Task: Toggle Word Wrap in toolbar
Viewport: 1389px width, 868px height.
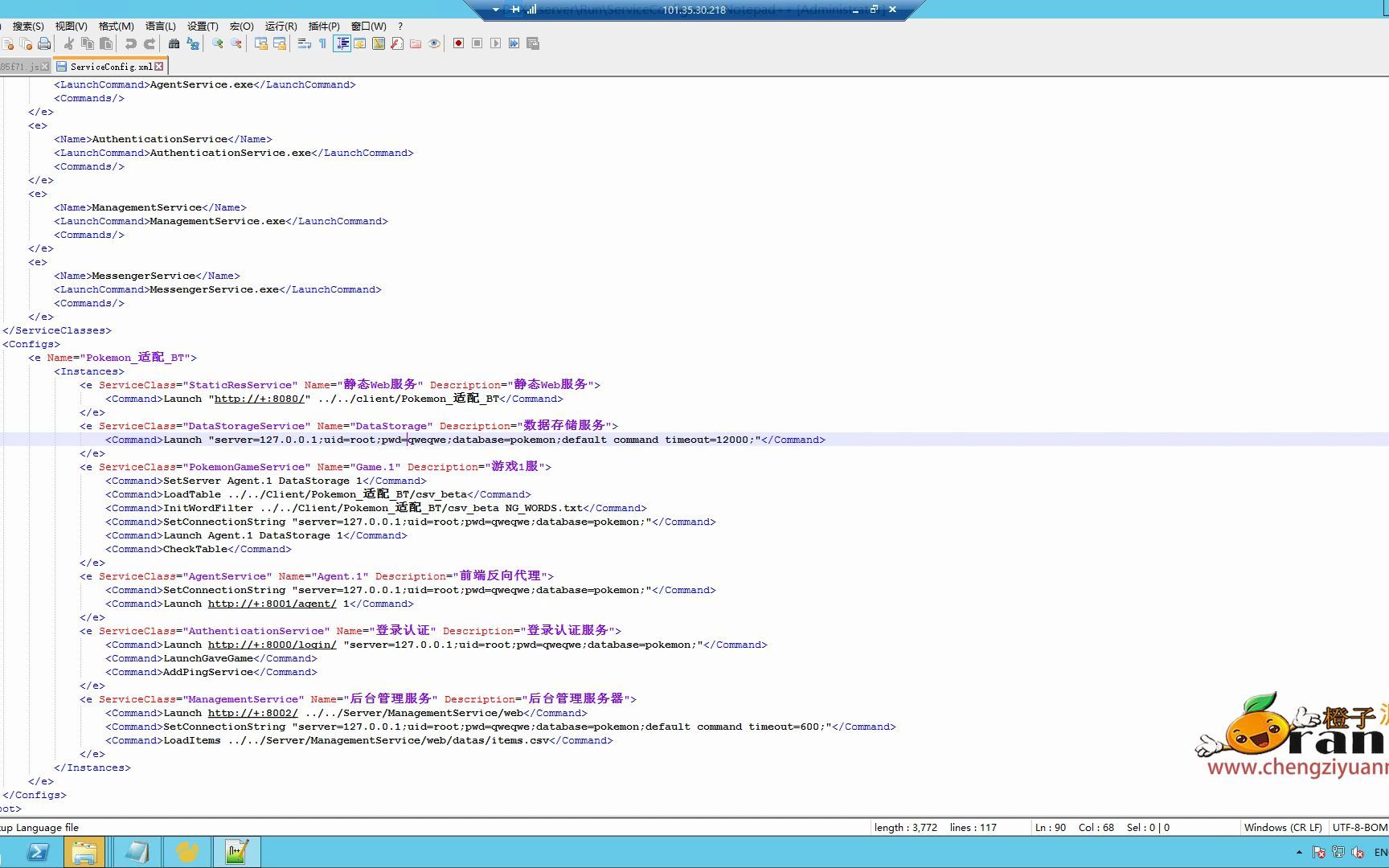Action: (304, 43)
